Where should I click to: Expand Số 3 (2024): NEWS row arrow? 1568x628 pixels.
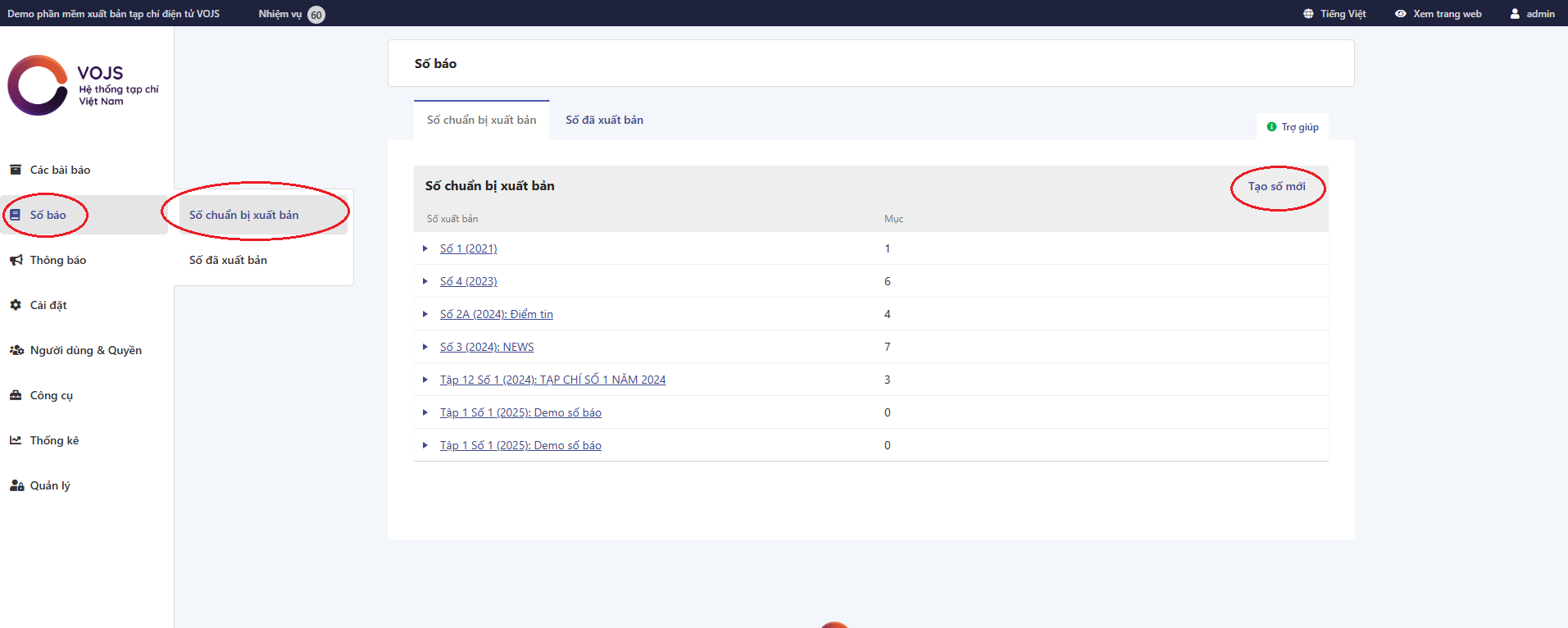coord(425,347)
